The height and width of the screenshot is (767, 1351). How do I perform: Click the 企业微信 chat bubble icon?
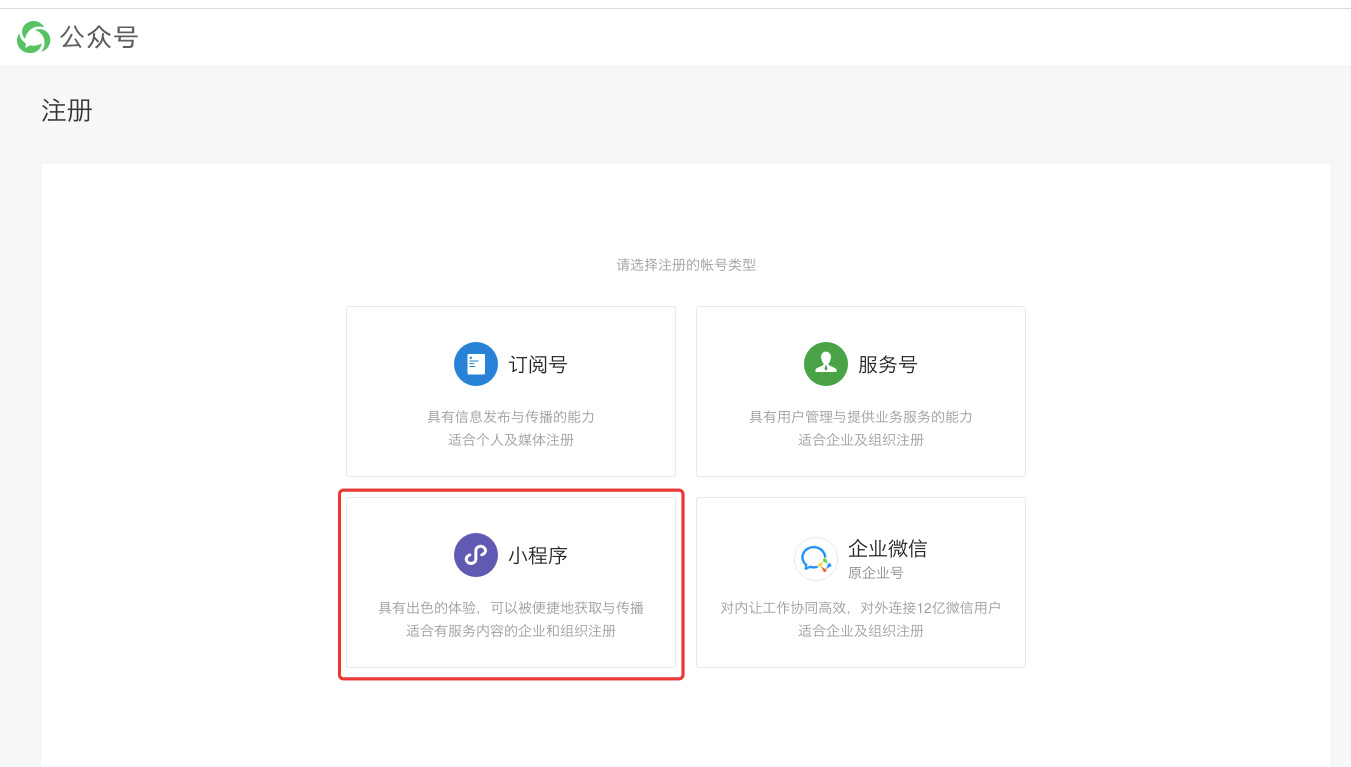816,559
